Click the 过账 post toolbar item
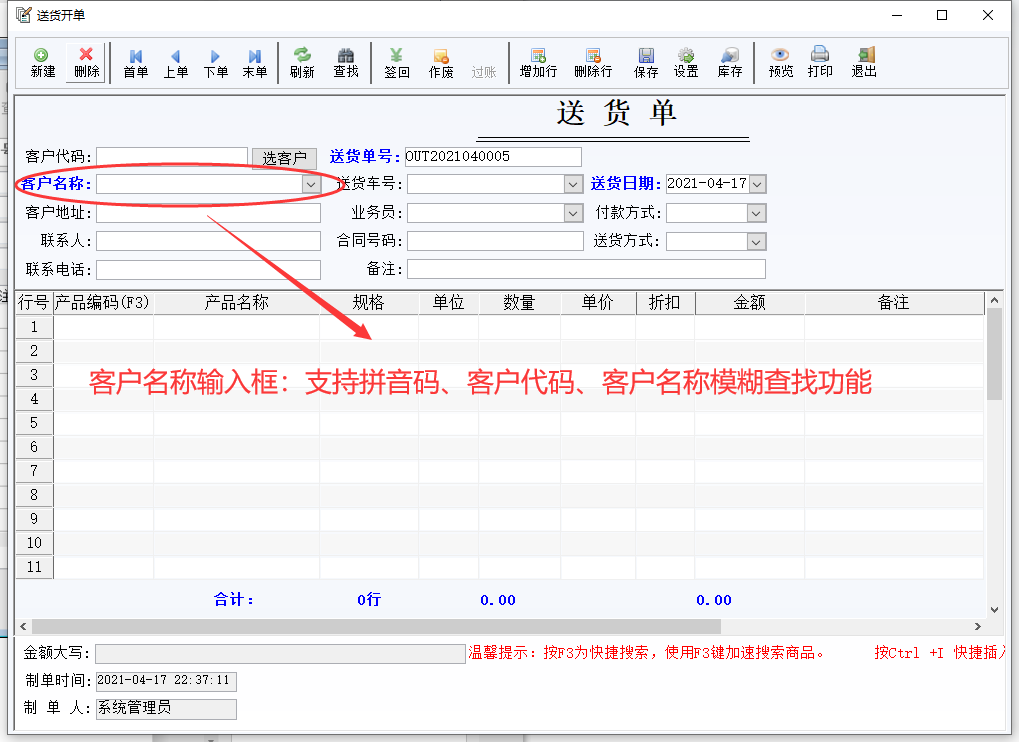Viewport: 1019px width, 742px height. pyautogui.click(x=484, y=71)
